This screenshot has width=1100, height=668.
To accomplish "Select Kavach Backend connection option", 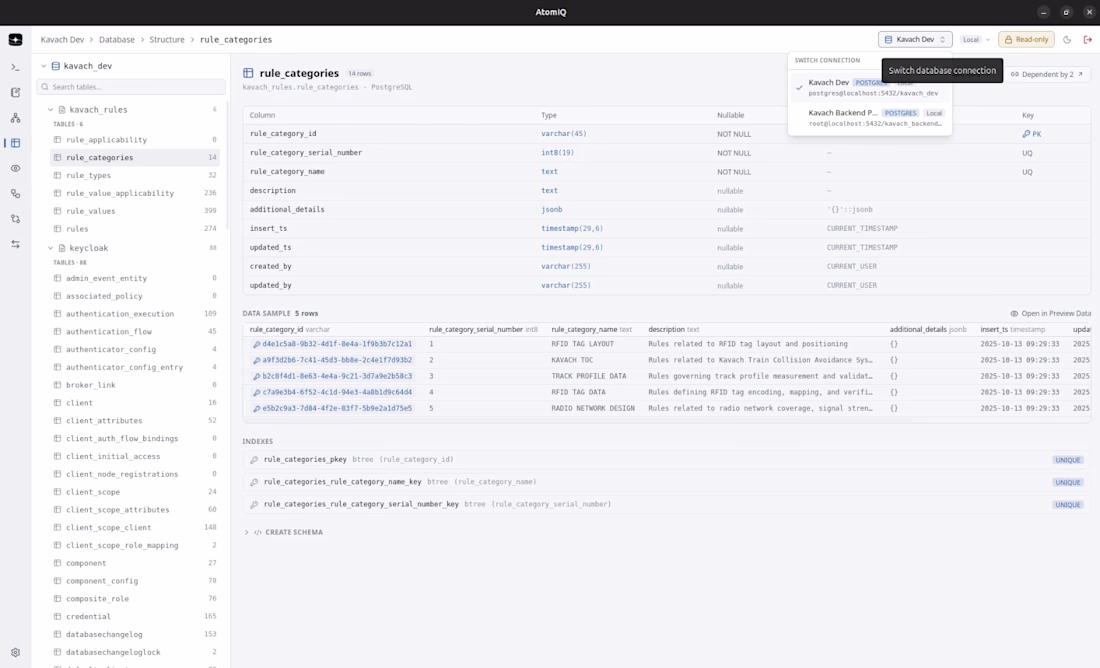I will [x=870, y=118].
